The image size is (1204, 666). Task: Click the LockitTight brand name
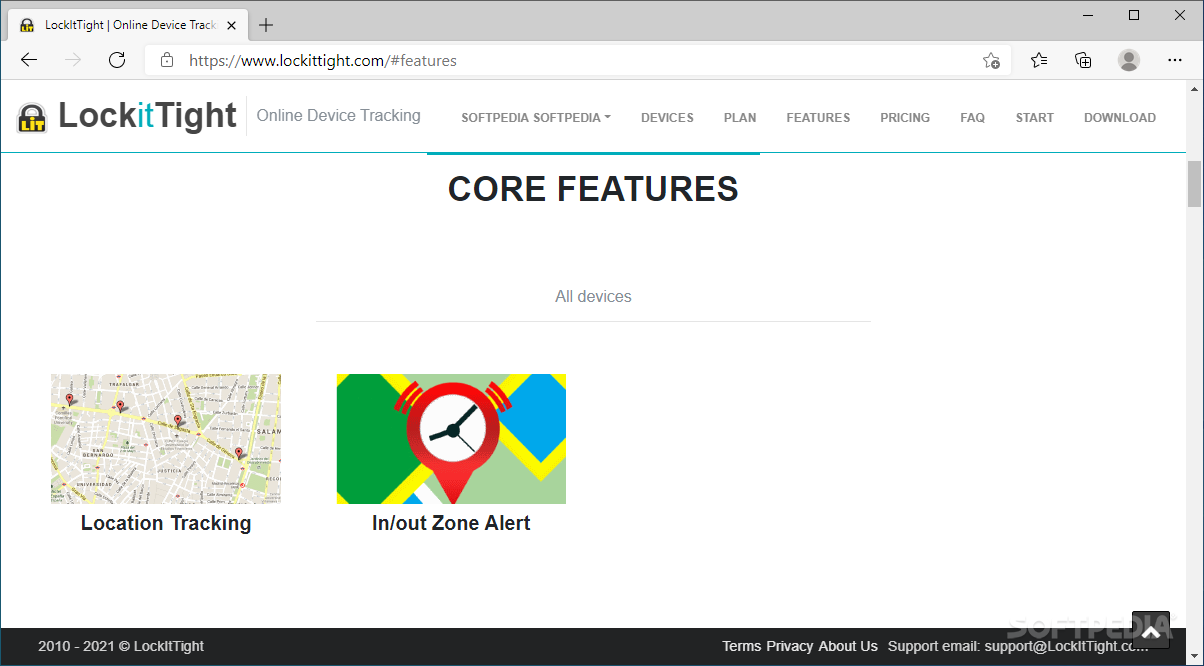pyautogui.click(x=147, y=116)
